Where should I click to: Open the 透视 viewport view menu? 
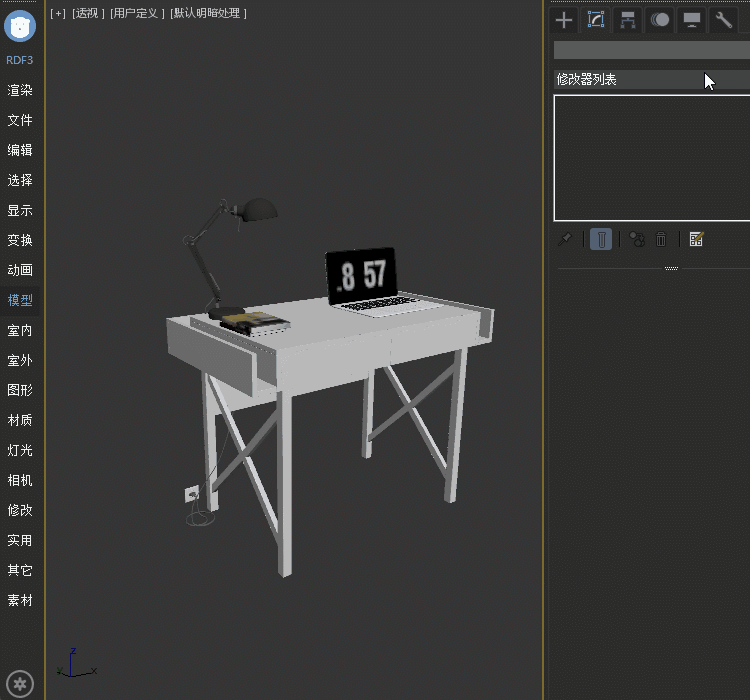pyautogui.click(x=88, y=13)
